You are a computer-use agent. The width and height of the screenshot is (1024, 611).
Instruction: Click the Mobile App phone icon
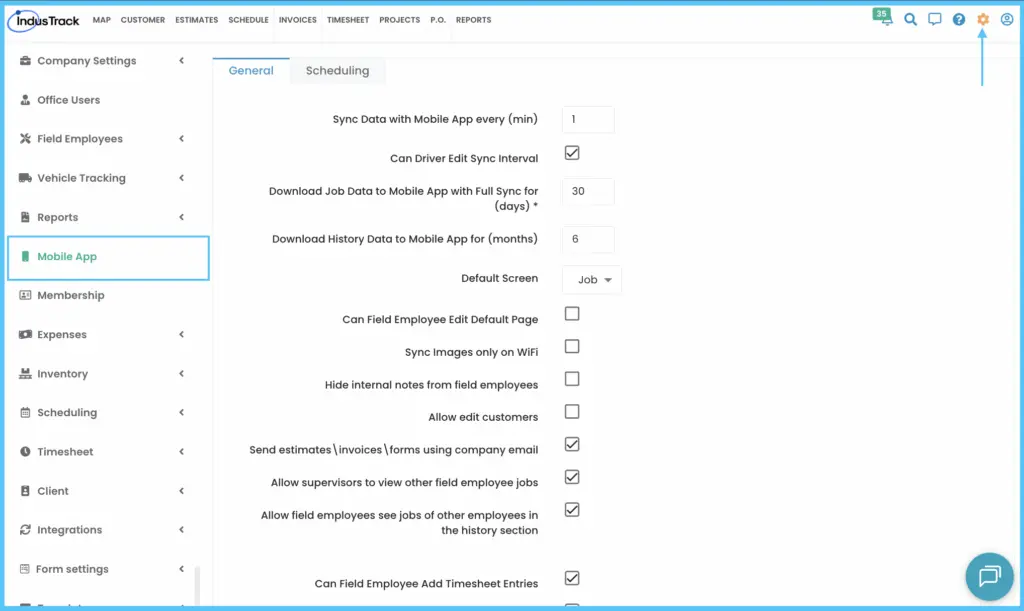point(25,257)
